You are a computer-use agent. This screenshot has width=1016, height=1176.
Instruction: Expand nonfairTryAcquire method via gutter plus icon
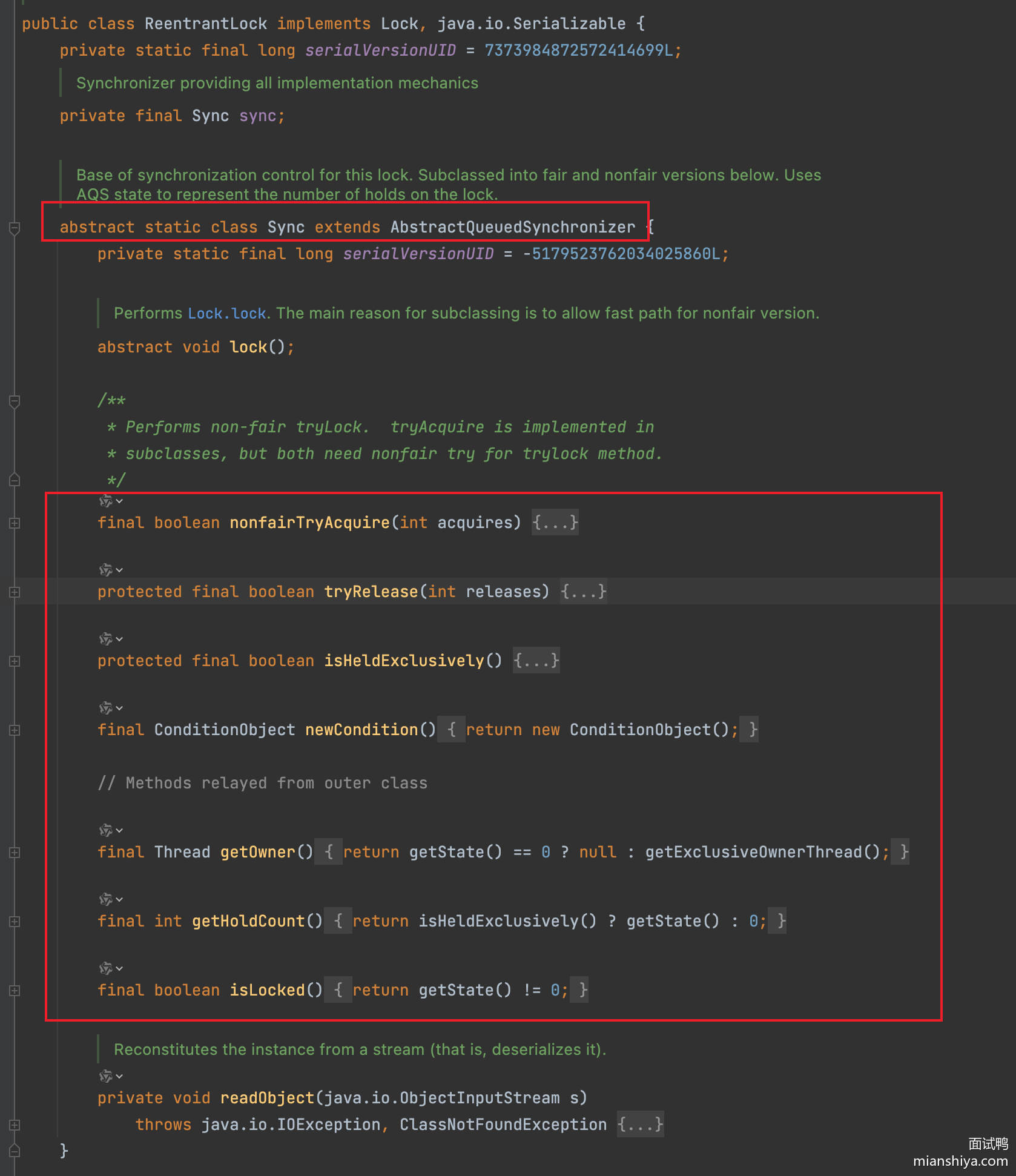[15, 523]
